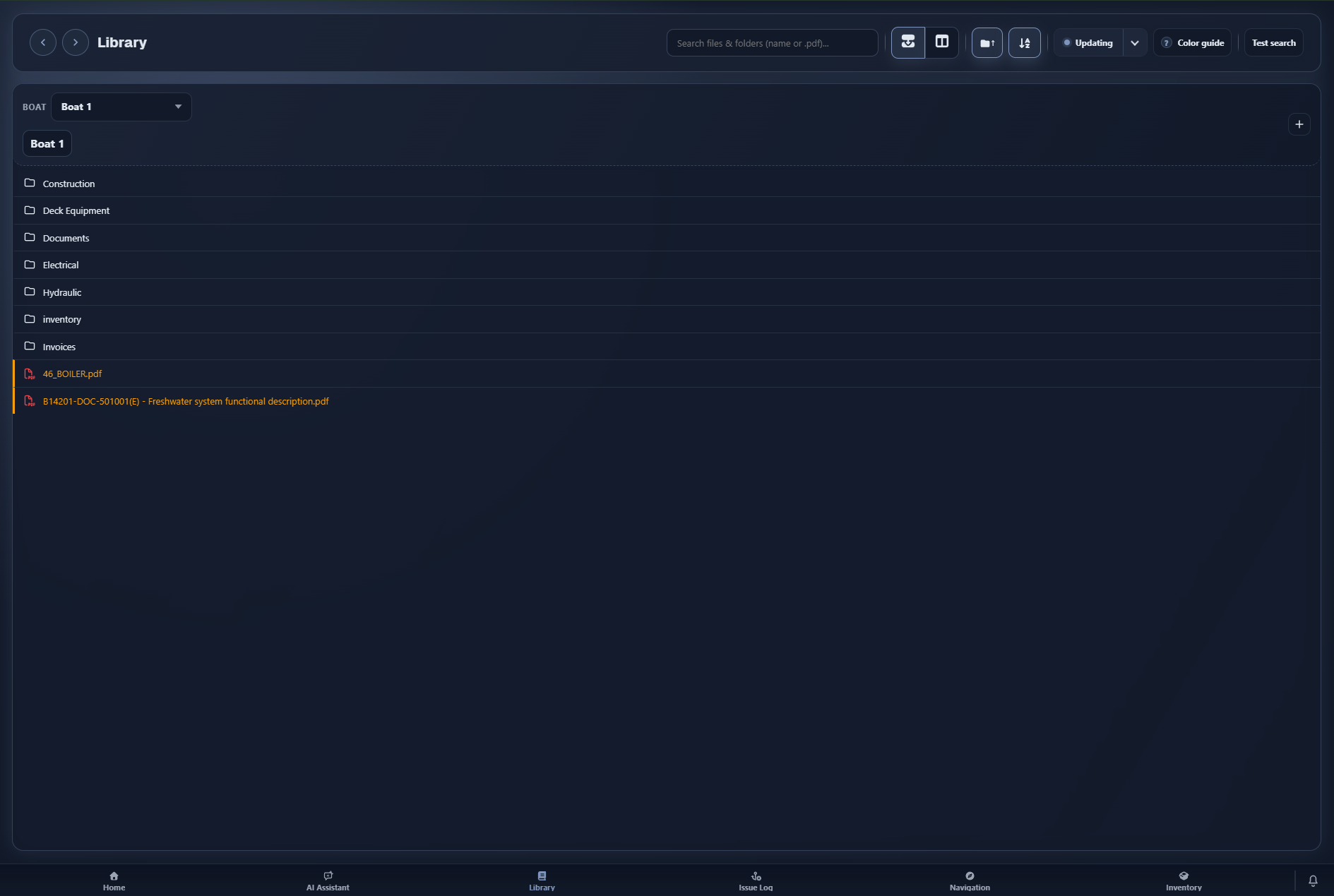Toggle the A-Z sort order icon

1025,42
